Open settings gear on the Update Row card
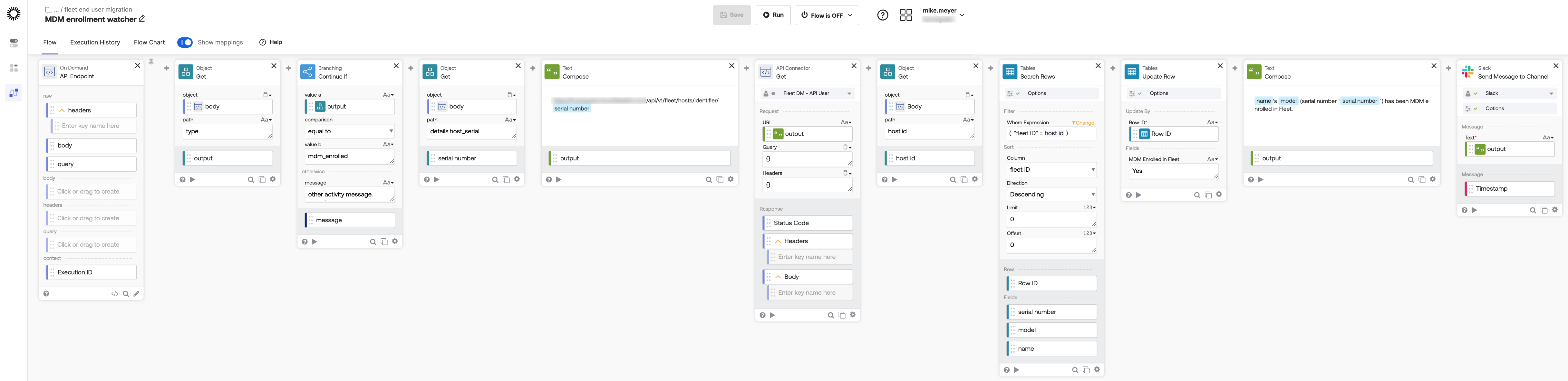The width and height of the screenshot is (1568, 381). pos(1219,194)
